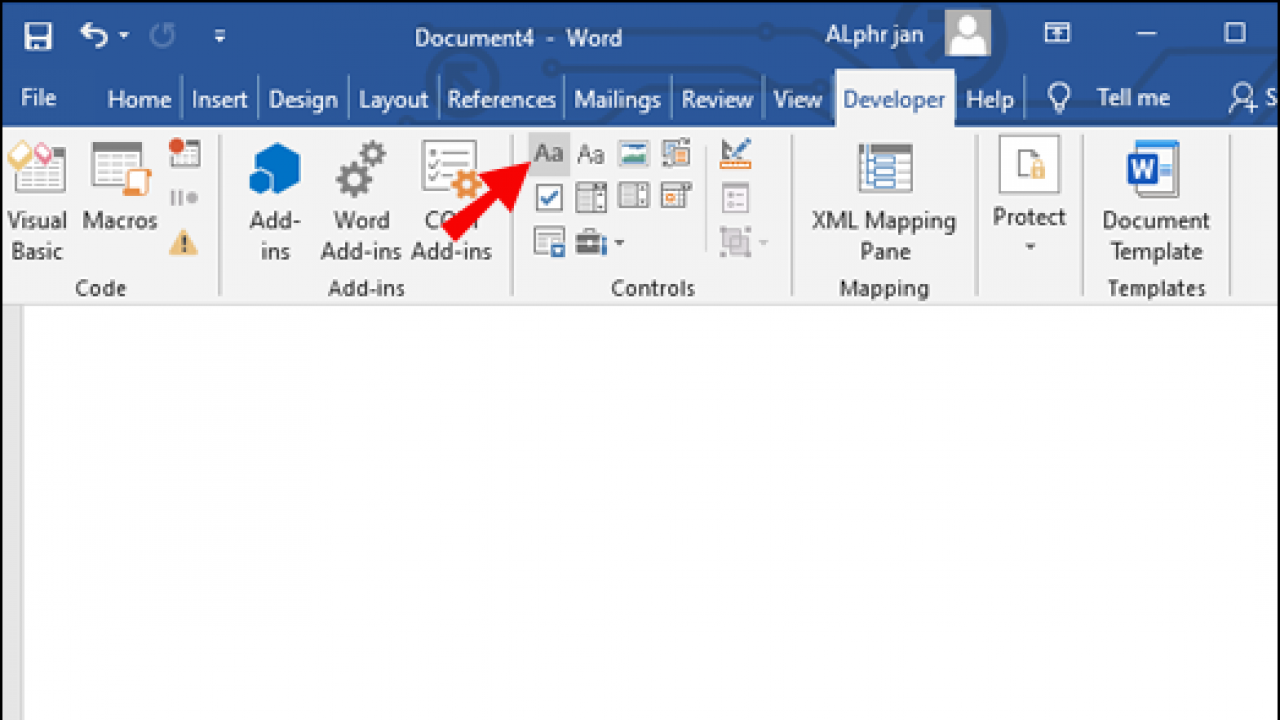Switch to the Home ribbon tab
Viewport: 1280px width, 720px height.
point(139,97)
